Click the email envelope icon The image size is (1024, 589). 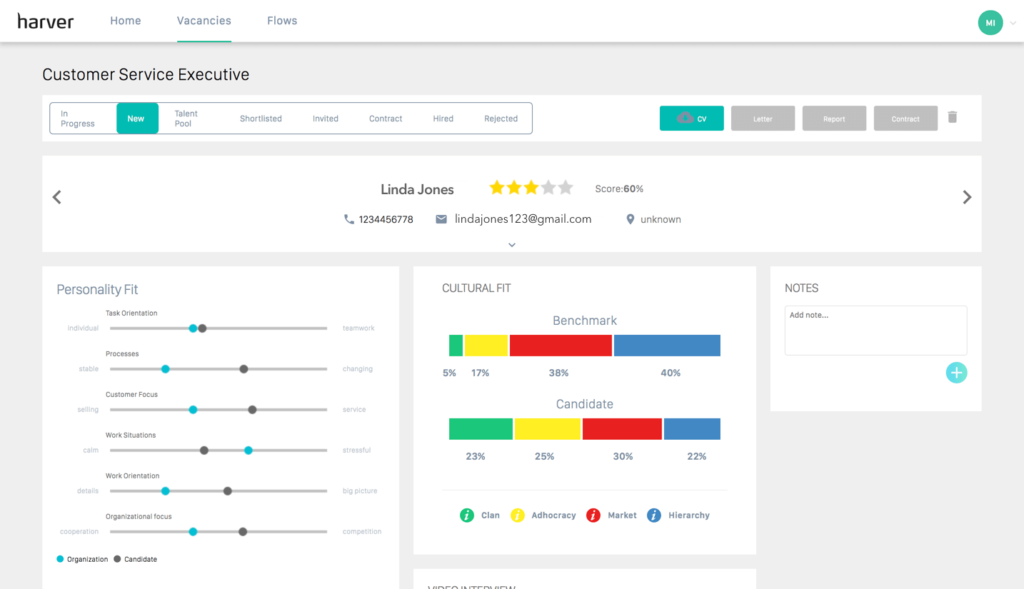[441, 219]
